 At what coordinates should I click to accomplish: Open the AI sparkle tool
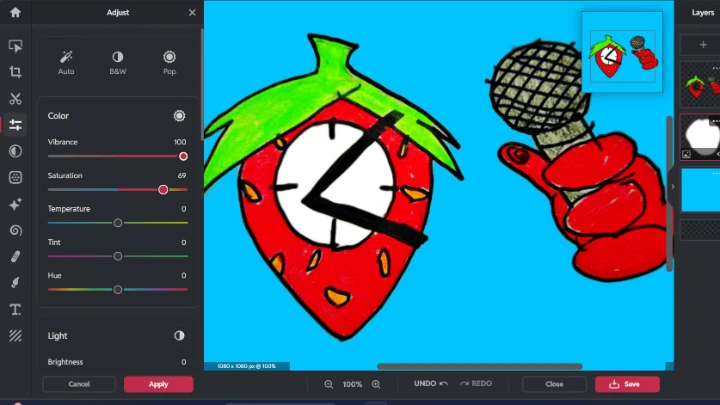[15, 204]
